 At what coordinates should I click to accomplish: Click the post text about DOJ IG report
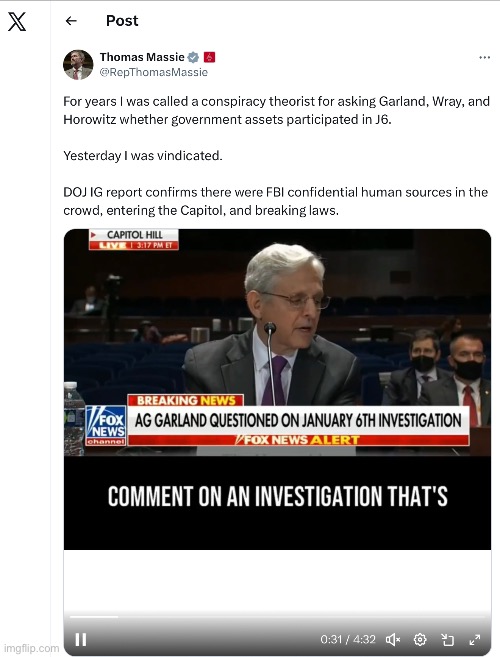tap(275, 201)
